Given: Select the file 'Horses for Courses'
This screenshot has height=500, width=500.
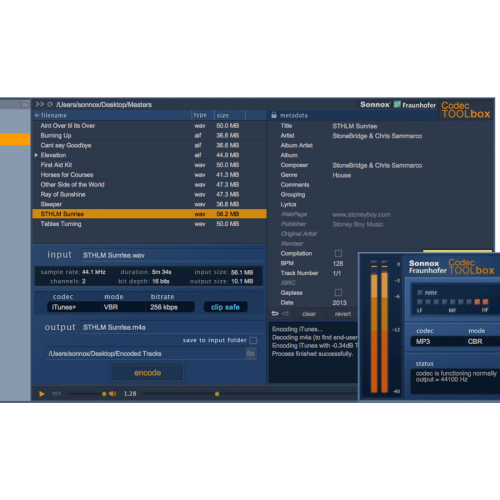Looking at the screenshot, I should (x=149, y=175).
